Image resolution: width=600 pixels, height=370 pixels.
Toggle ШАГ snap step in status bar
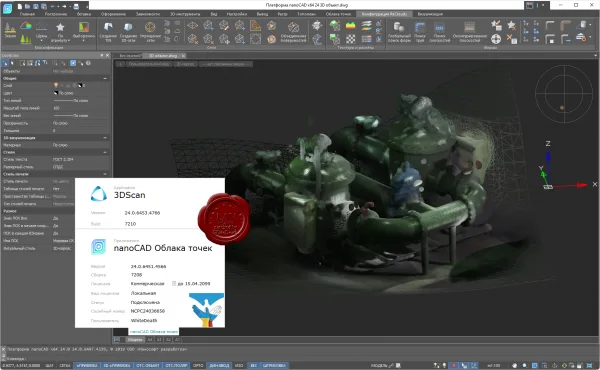[x=49, y=365]
